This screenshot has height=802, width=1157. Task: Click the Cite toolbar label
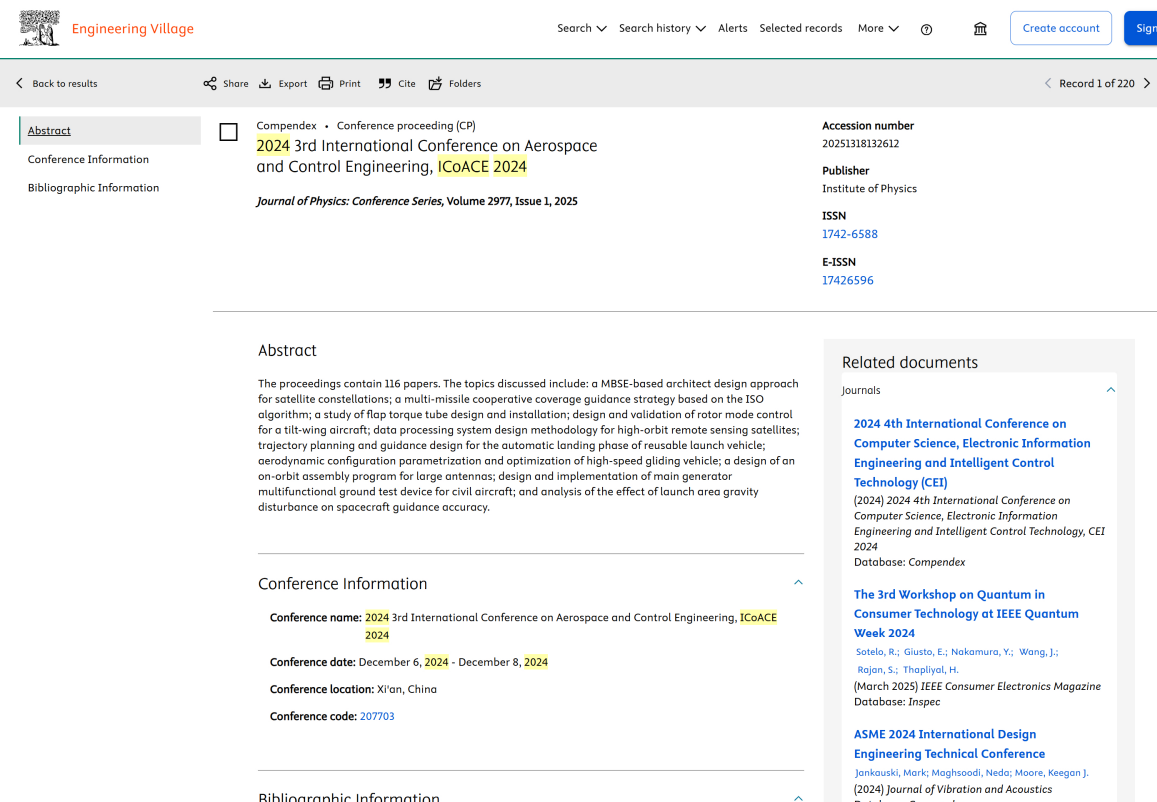click(407, 83)
